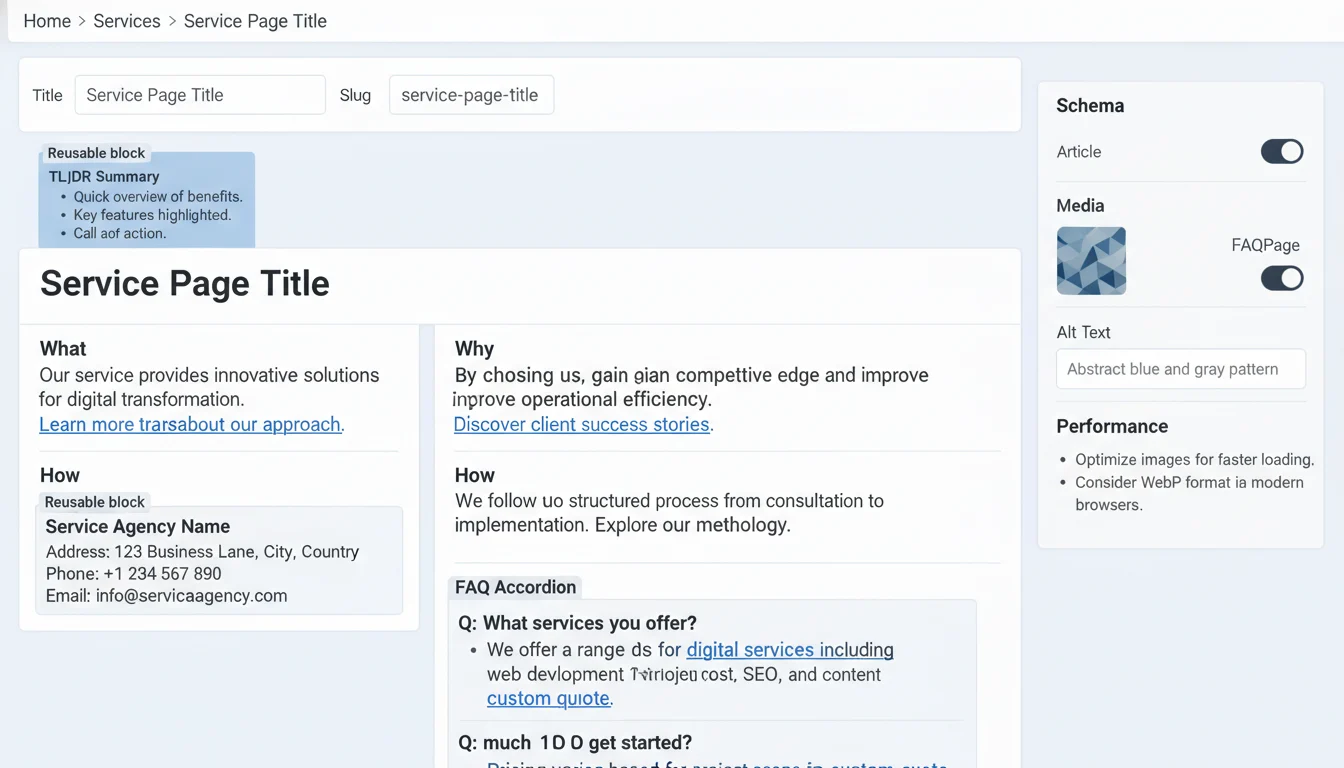Edit the Alt Text input field
The width and height of the screenshot is (1344, 768).
[1181, 369]
